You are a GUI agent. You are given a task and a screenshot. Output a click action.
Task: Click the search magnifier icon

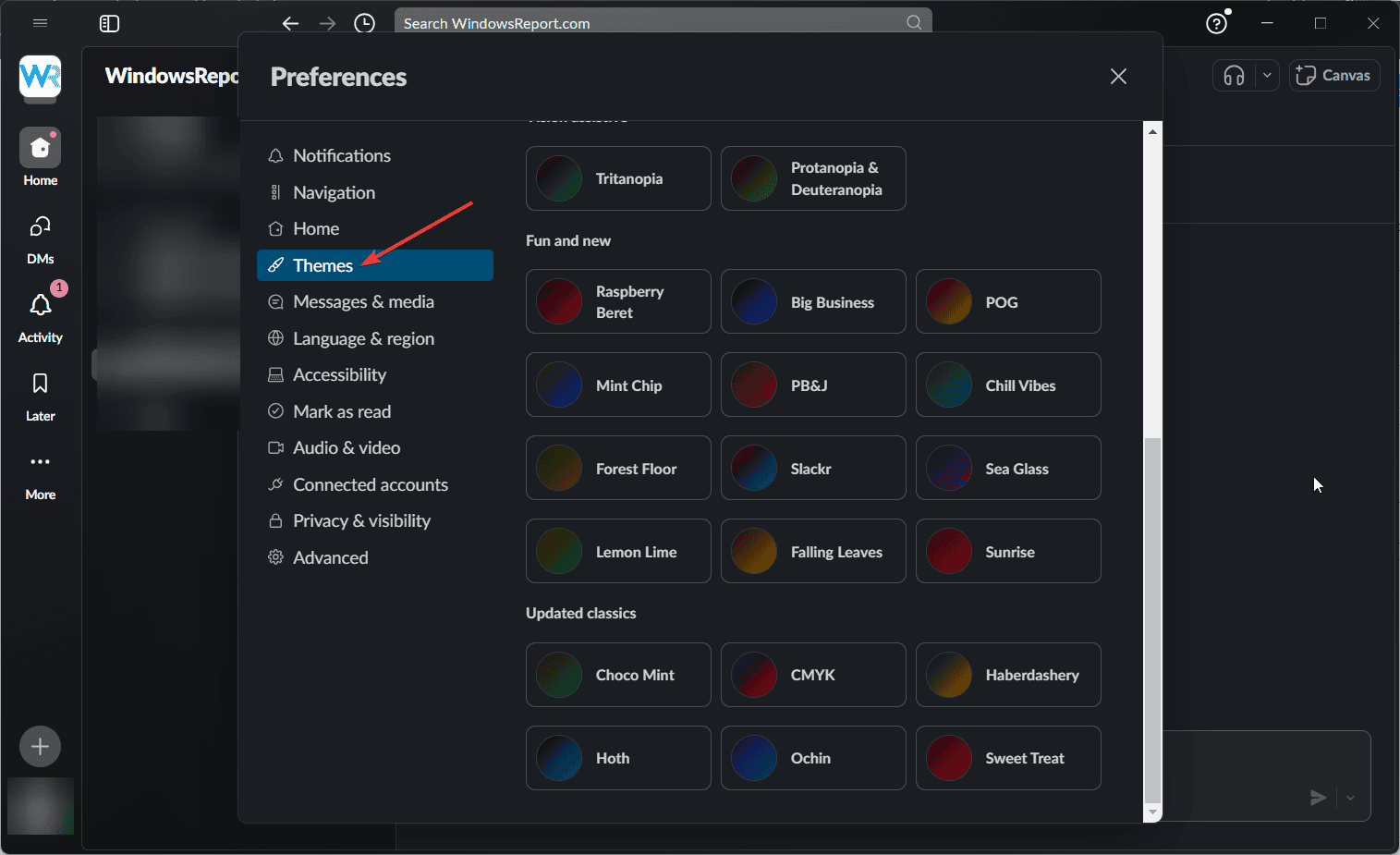pyautogui.click(x=914, y=22)
